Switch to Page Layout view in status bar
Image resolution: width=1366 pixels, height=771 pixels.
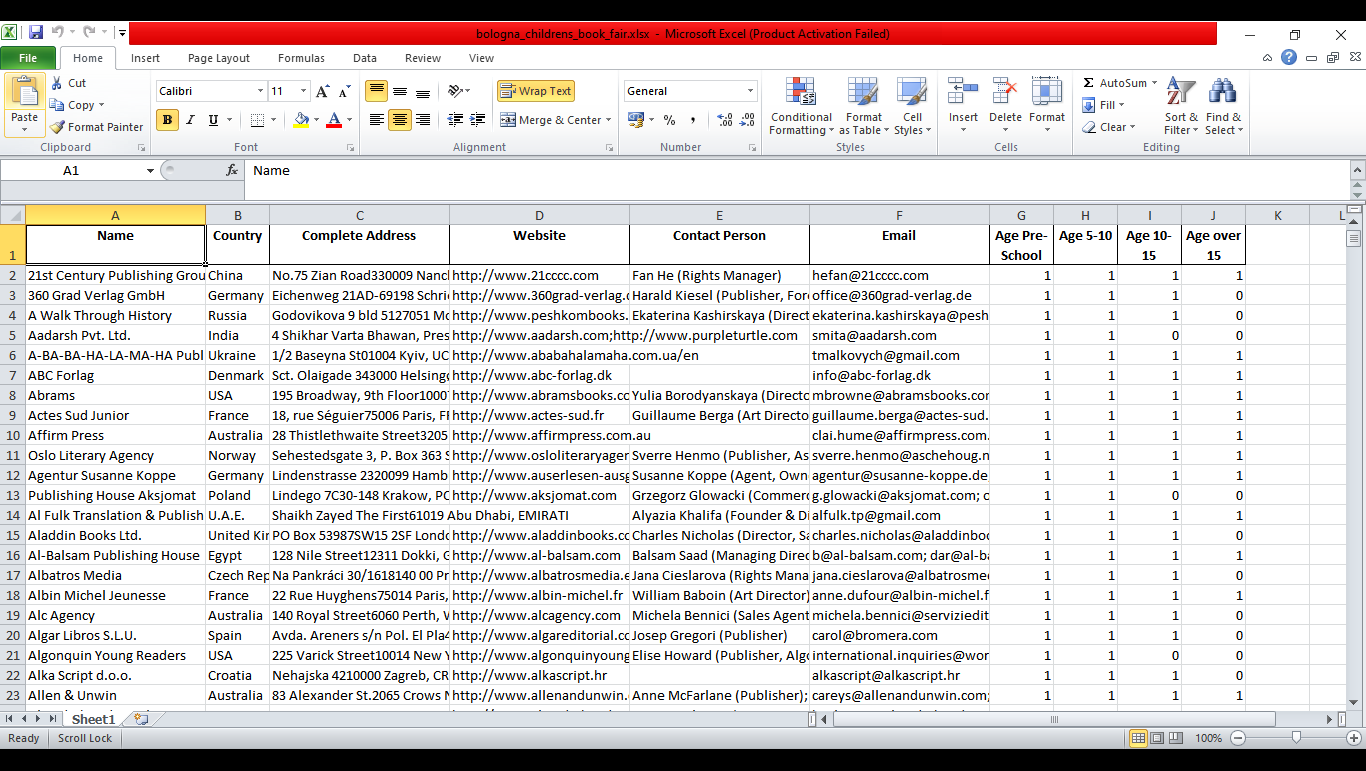click(1157, 738)
